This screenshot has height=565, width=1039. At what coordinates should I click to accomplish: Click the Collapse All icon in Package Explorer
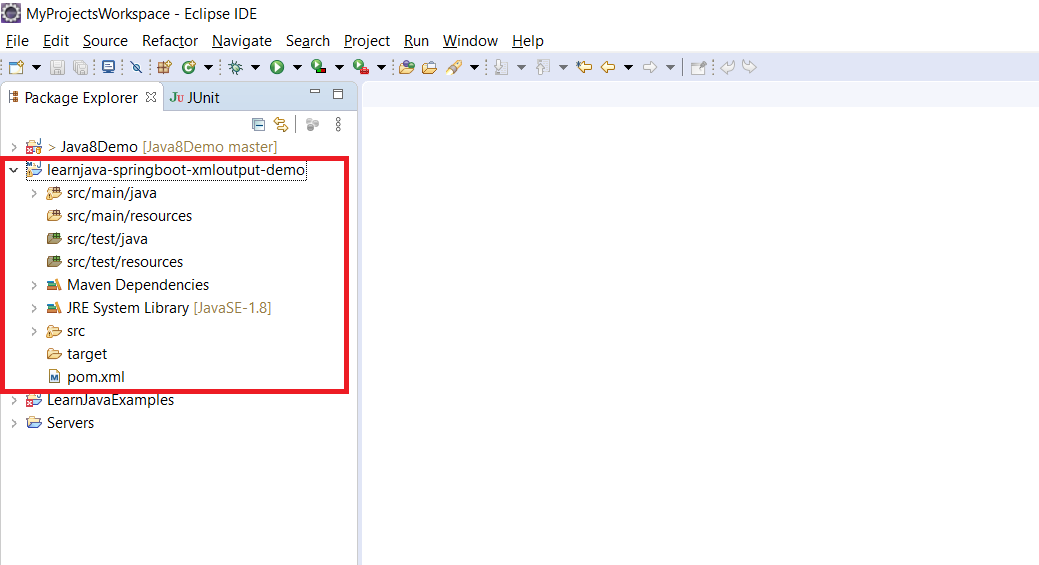point(258,124)
